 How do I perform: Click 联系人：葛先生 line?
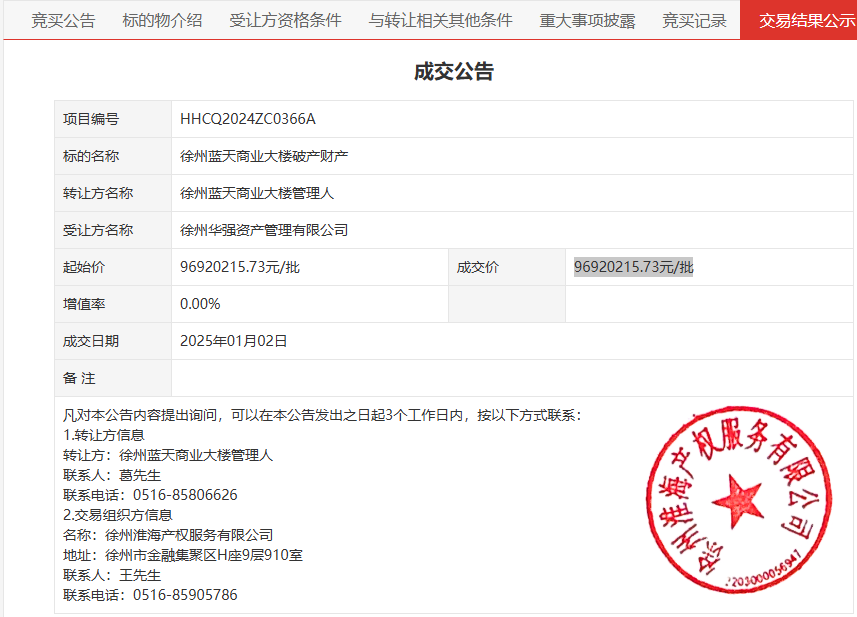[112, 475]
